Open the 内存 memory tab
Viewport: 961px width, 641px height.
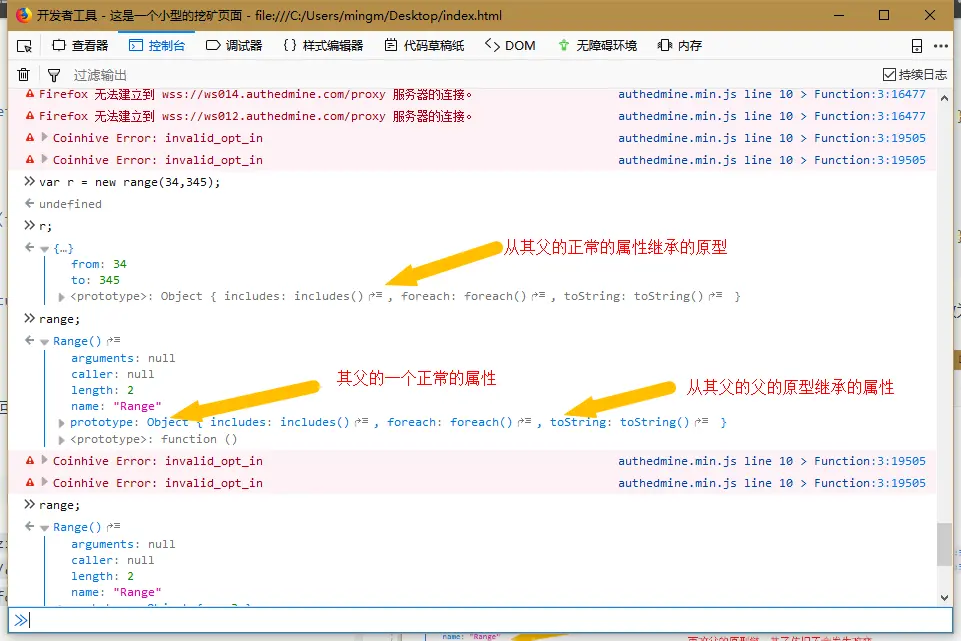680,46
